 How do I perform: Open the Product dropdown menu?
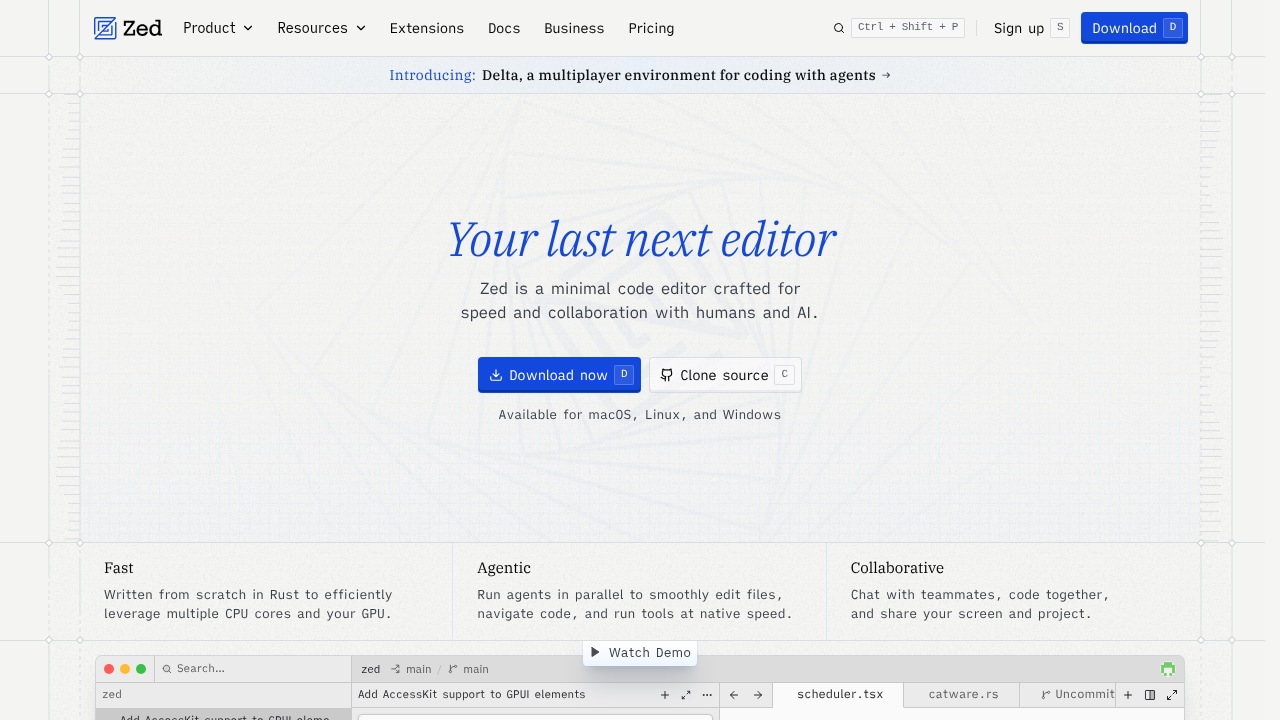tap(218, 28)
